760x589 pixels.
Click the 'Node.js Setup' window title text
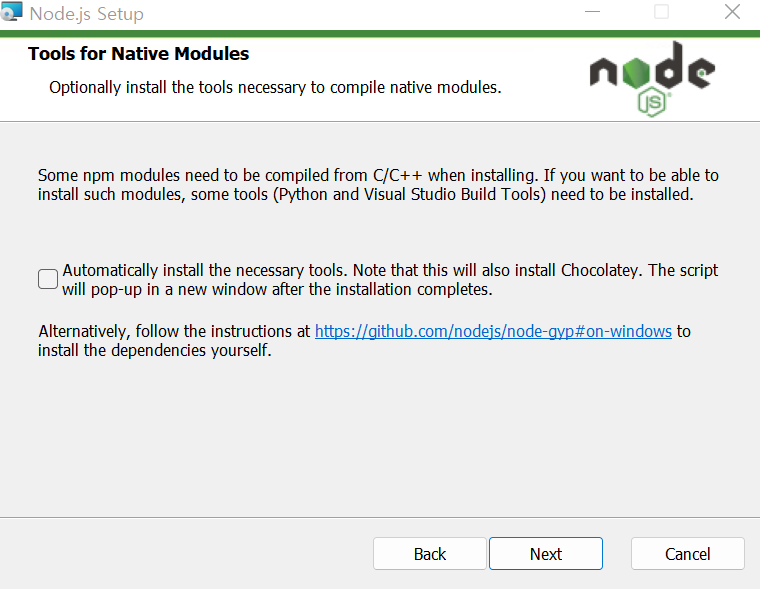[x=87, y=14]
